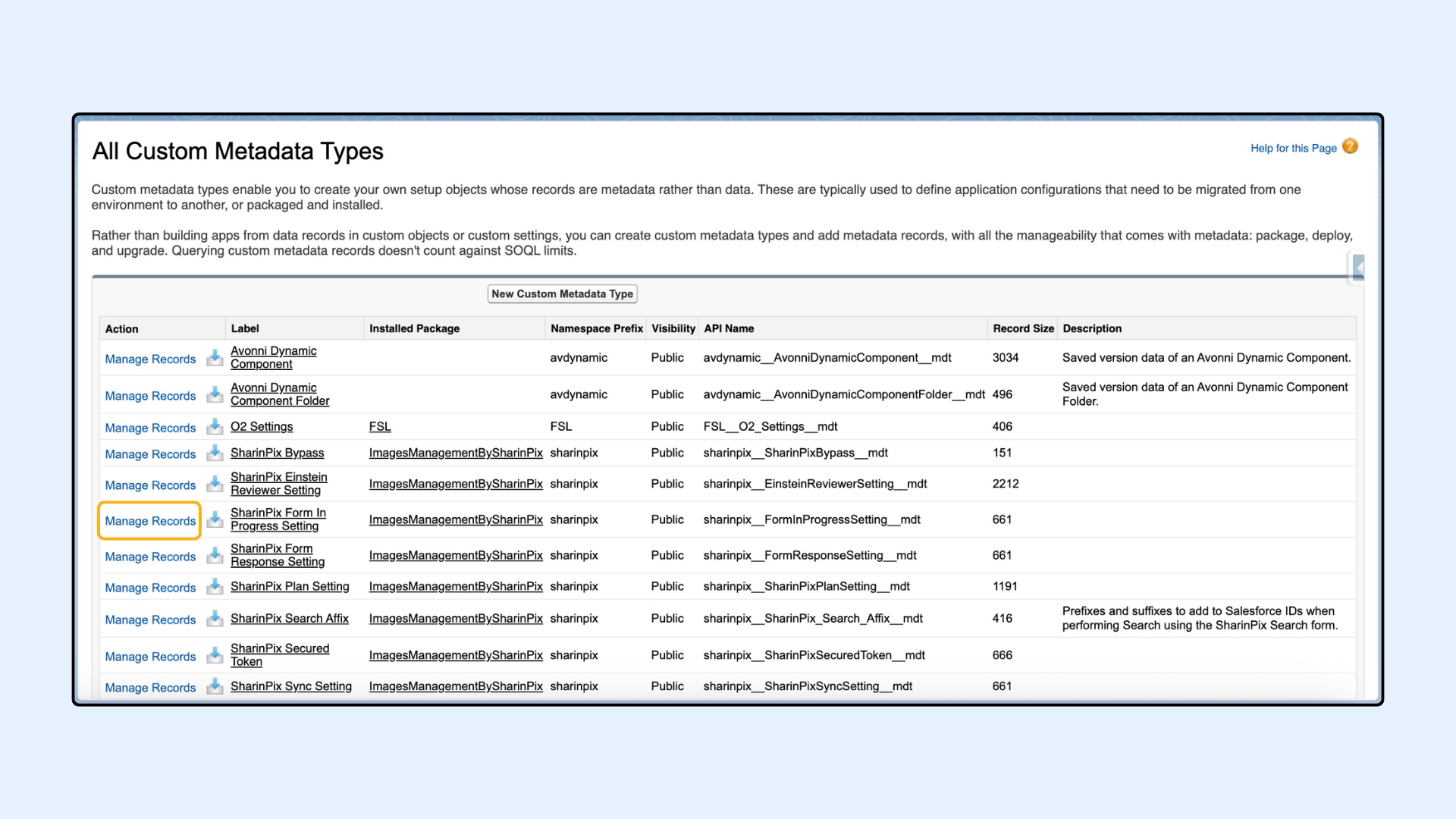Click the download icon beside SharinPix Secured Token

[215, 654]
